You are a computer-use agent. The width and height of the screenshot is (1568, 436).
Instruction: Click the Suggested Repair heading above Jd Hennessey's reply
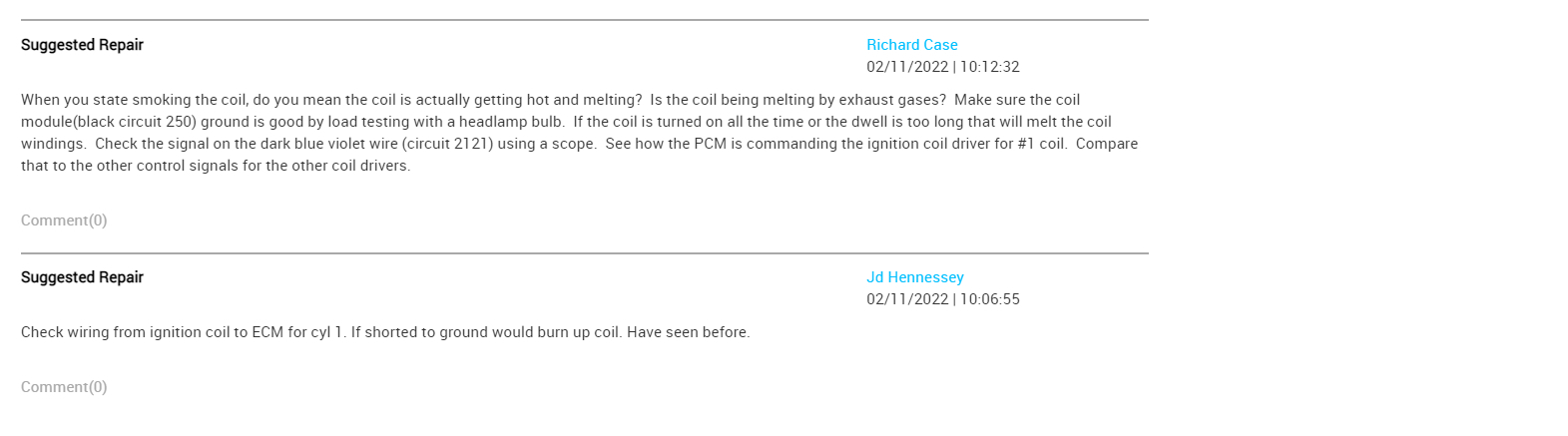(x=82, y=277)
